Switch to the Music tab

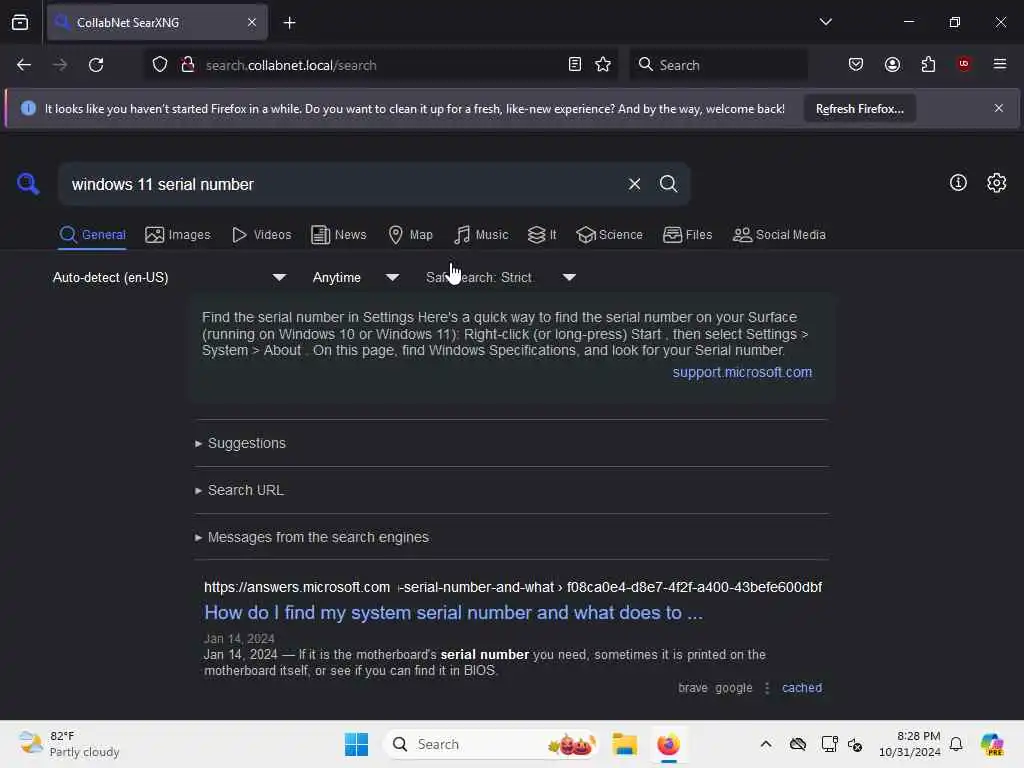(481, 235)
